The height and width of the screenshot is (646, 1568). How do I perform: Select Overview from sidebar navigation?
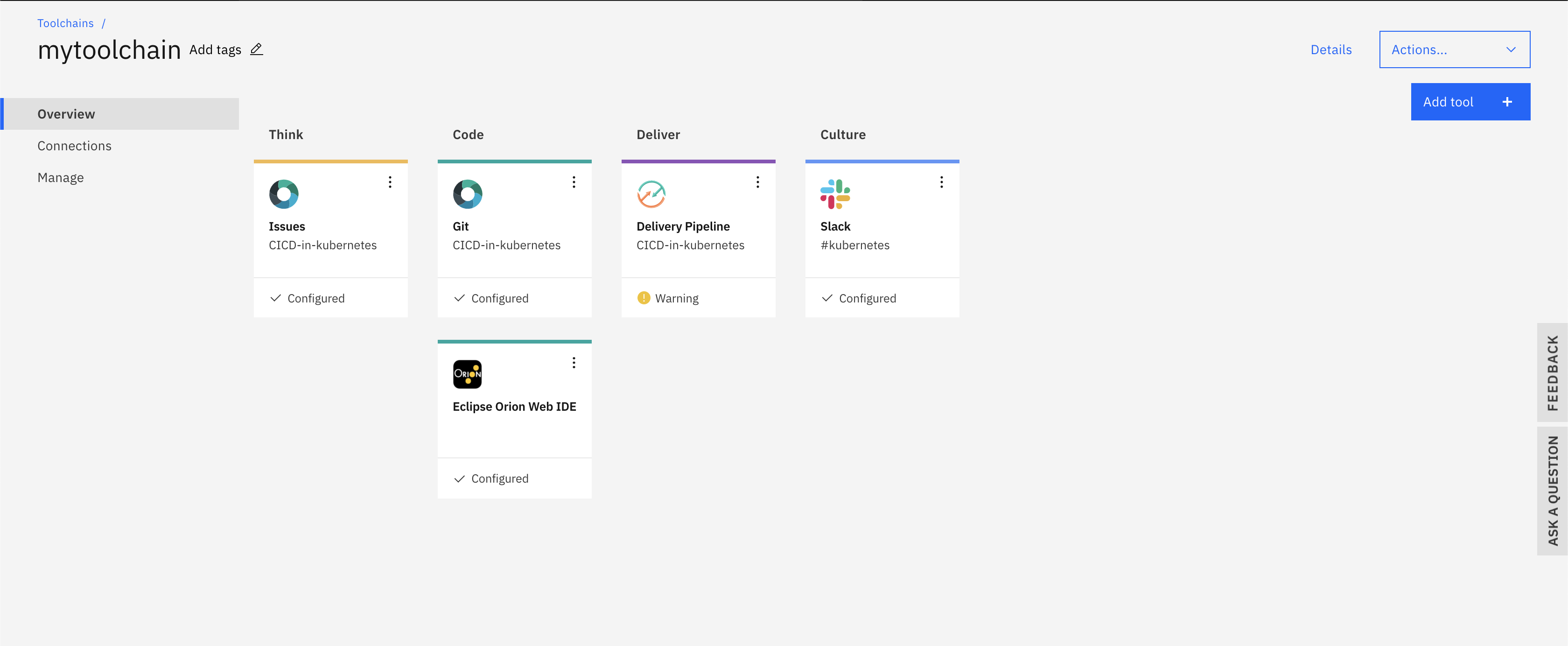(x=65, y=113)
